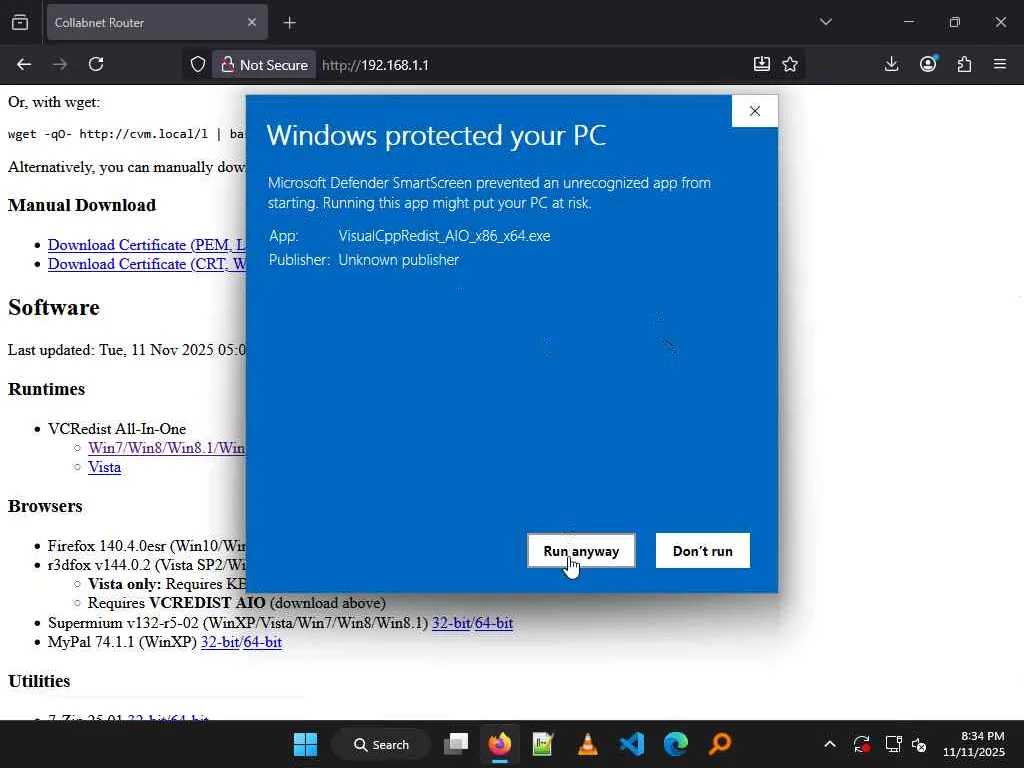
Task: Open MyPal 64-bit download link
Action: [x=263, y=642]
